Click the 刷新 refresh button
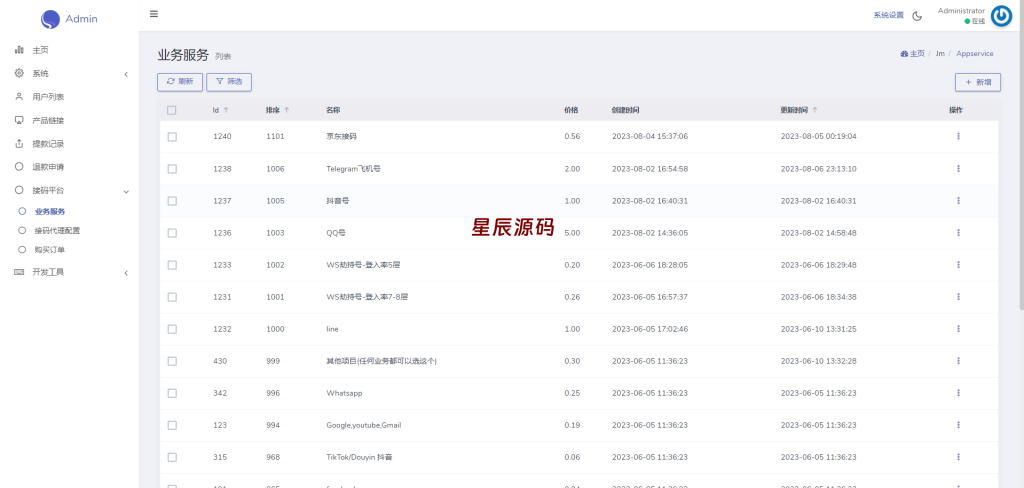This screenshot has height=488, width=1024. click(180, 82)
